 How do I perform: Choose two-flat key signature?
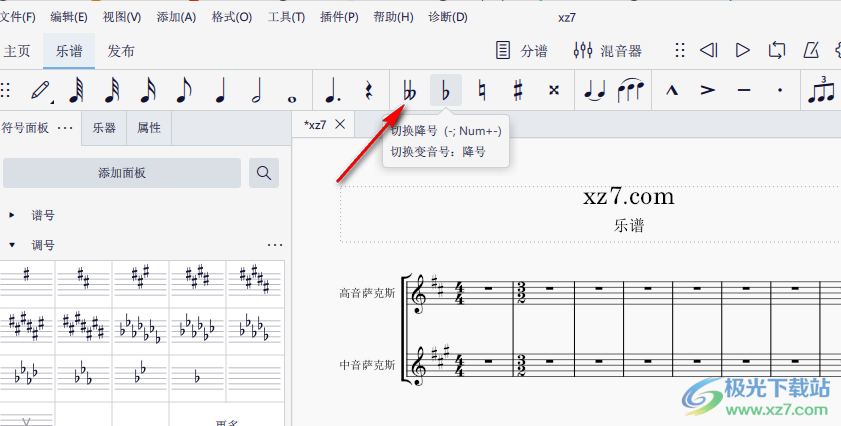(x=141, y=377)
